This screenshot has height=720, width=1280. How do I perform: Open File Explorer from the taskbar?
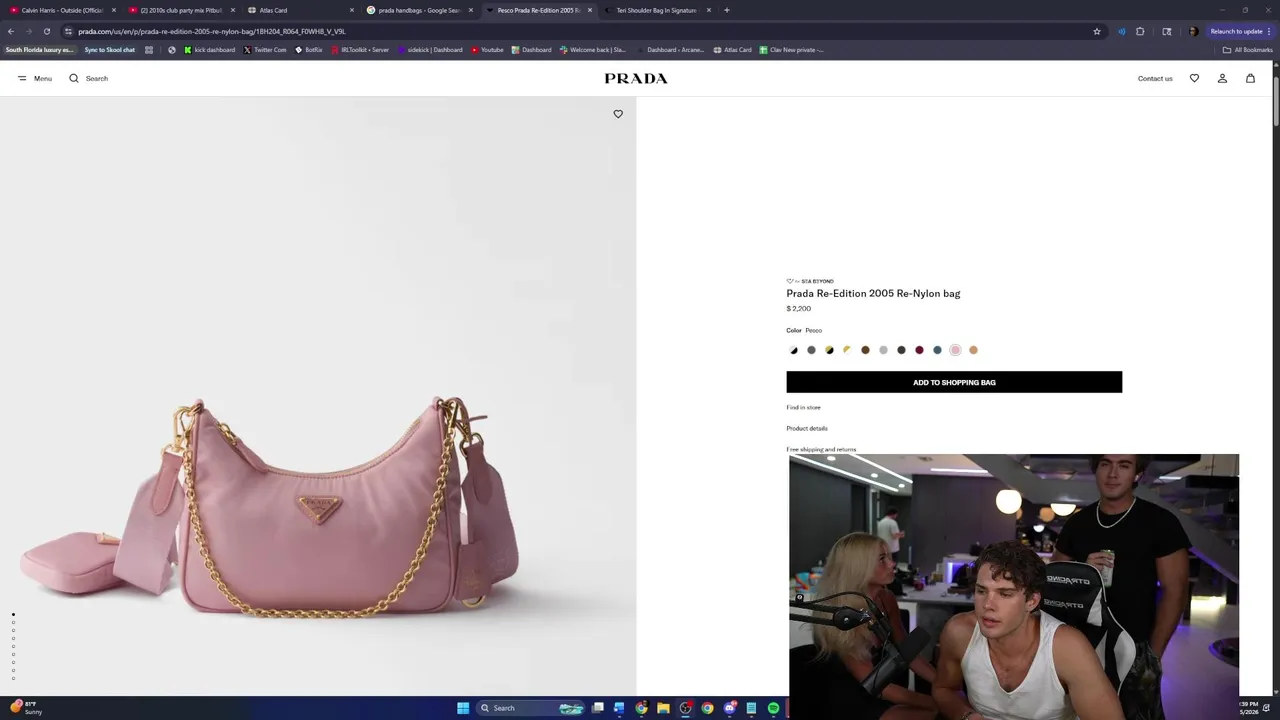click(663, 708)
